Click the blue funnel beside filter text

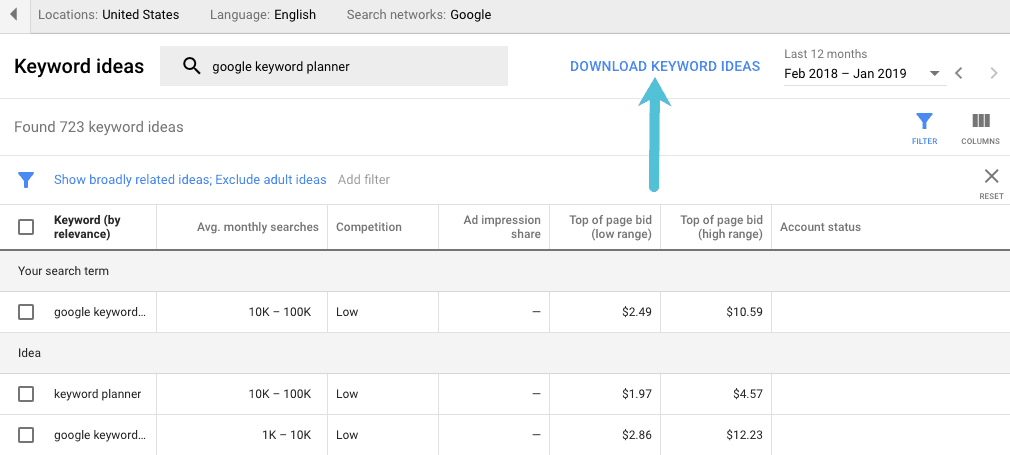27,180
